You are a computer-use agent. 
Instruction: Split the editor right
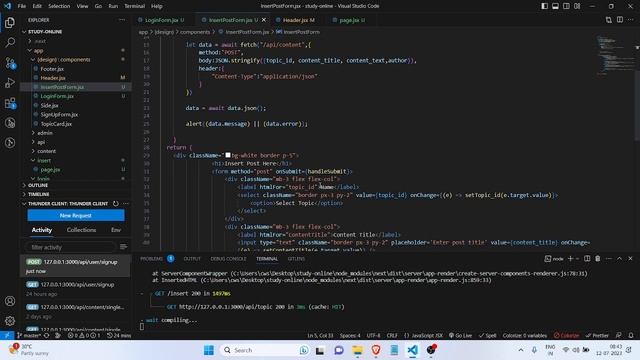pos(620,20)
